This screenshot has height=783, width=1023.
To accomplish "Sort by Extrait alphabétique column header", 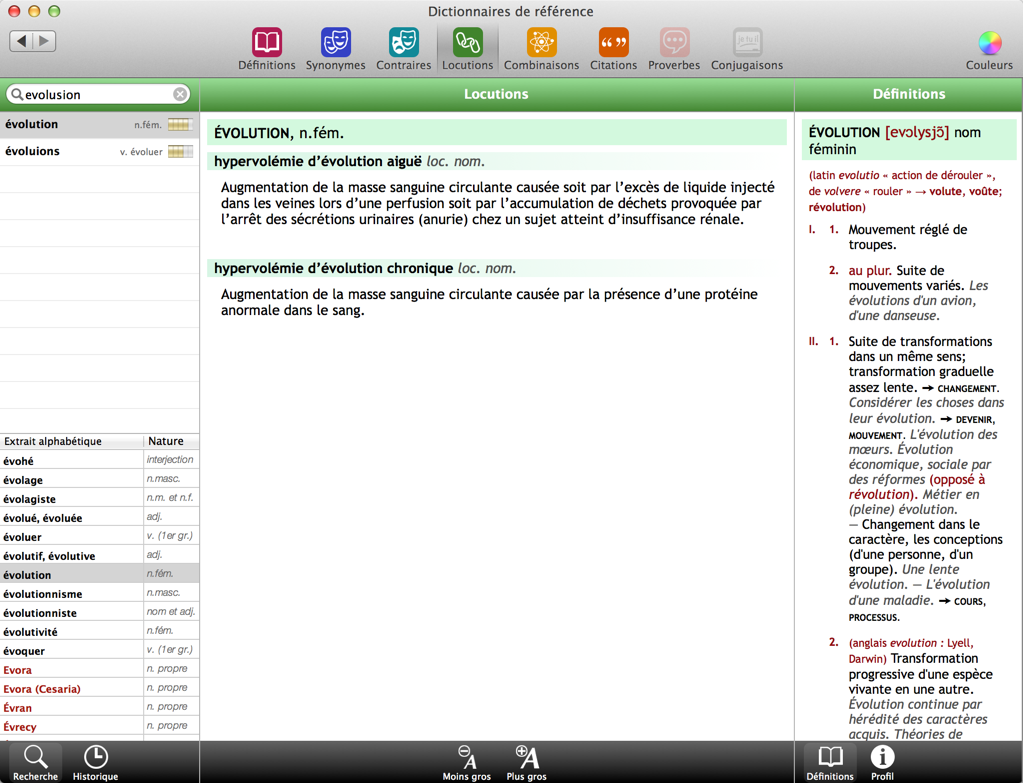I will tap(72, 441).
